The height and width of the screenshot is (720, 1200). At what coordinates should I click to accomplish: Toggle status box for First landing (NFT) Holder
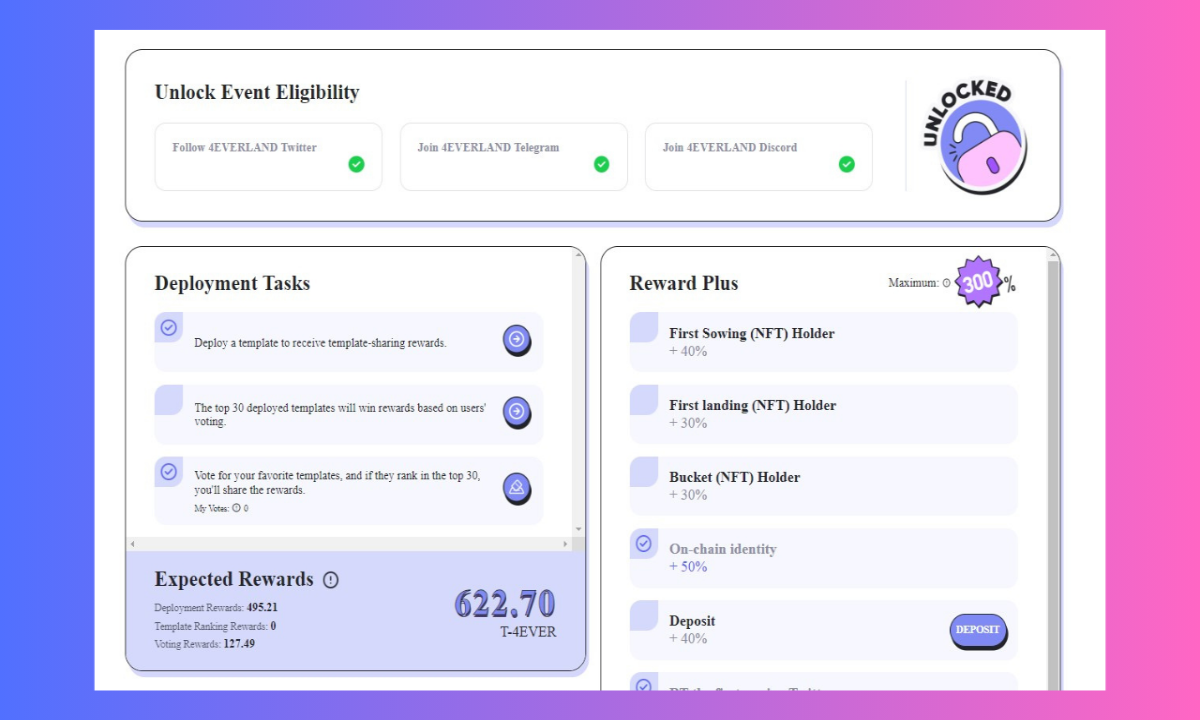pyautogui.click(x=644, y=399)
